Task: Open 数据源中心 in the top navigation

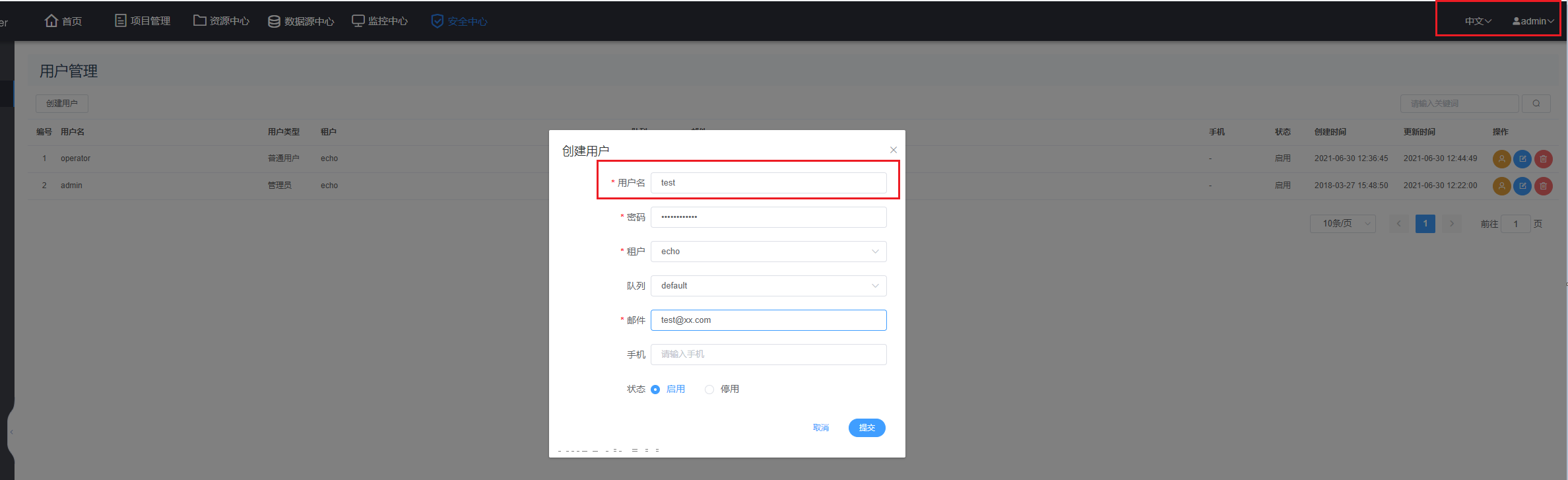Action: [301, 21]
